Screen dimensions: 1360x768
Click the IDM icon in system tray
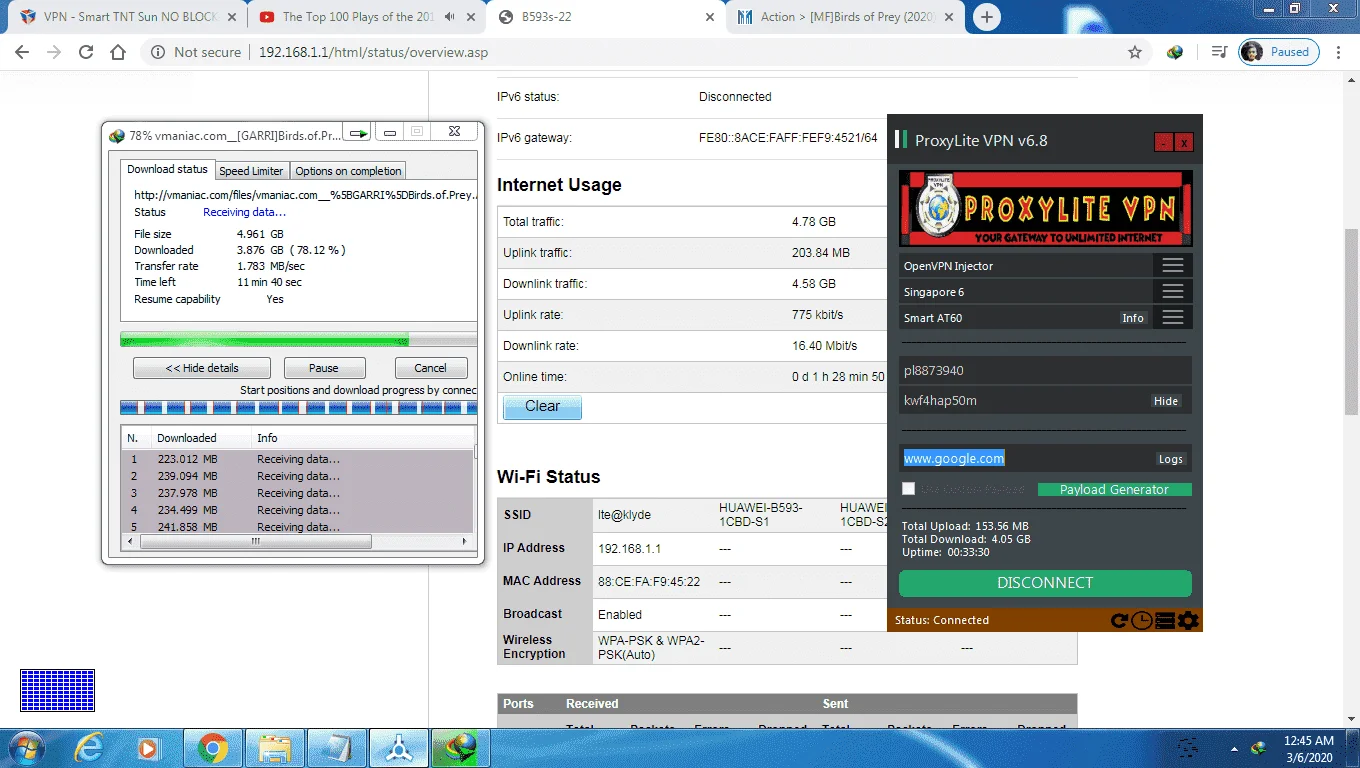pyautogui.click(x=1259, y=747)
